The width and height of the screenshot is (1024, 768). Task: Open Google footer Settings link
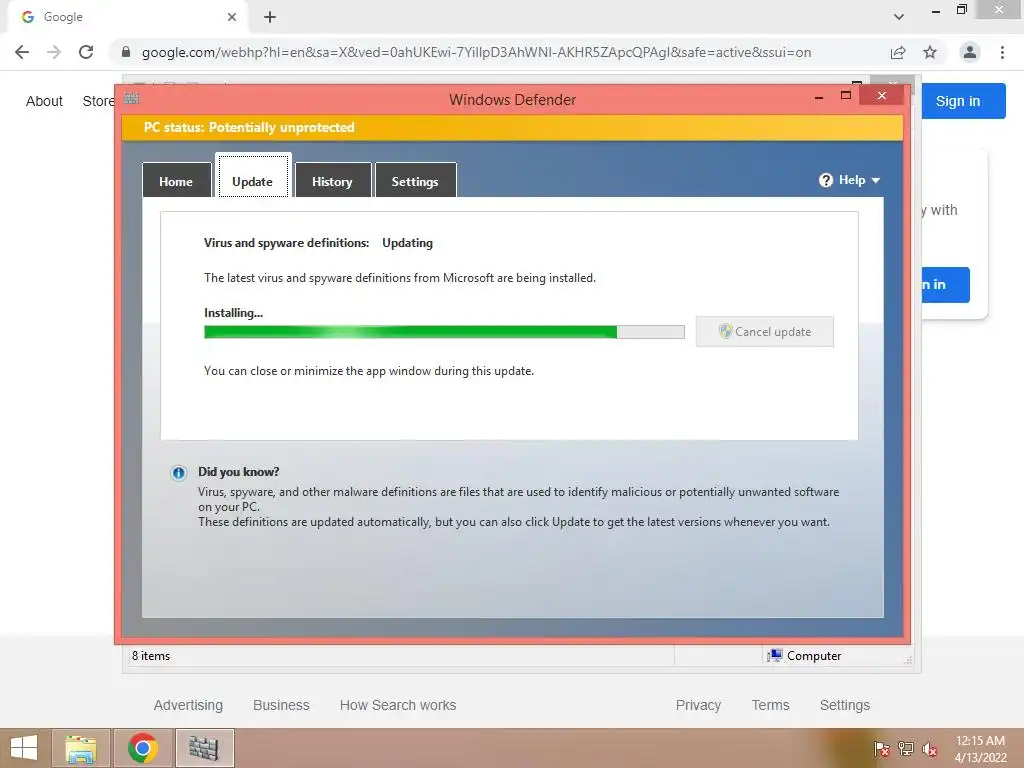coord(844,705)
